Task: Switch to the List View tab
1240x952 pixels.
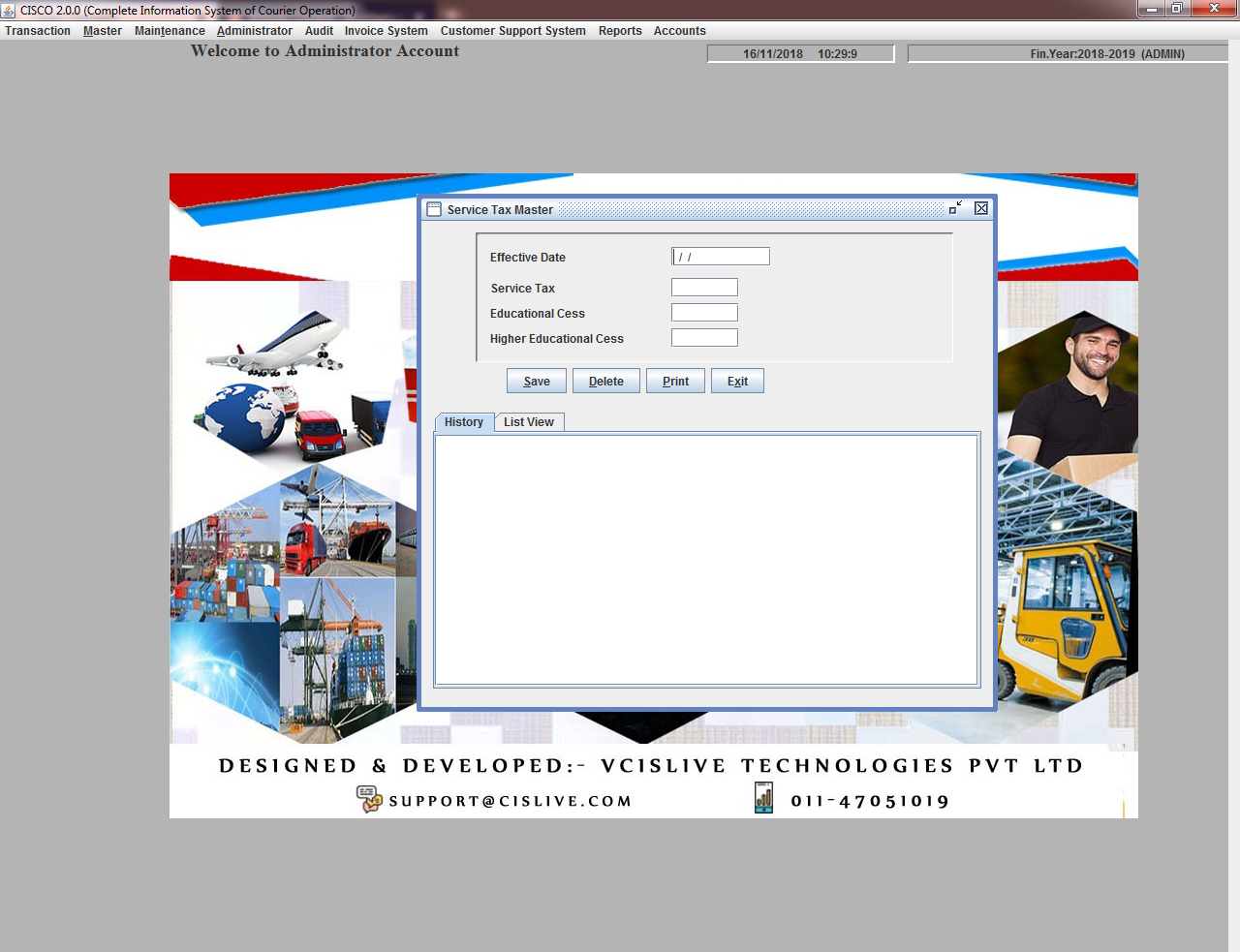Action: [529, 422]
